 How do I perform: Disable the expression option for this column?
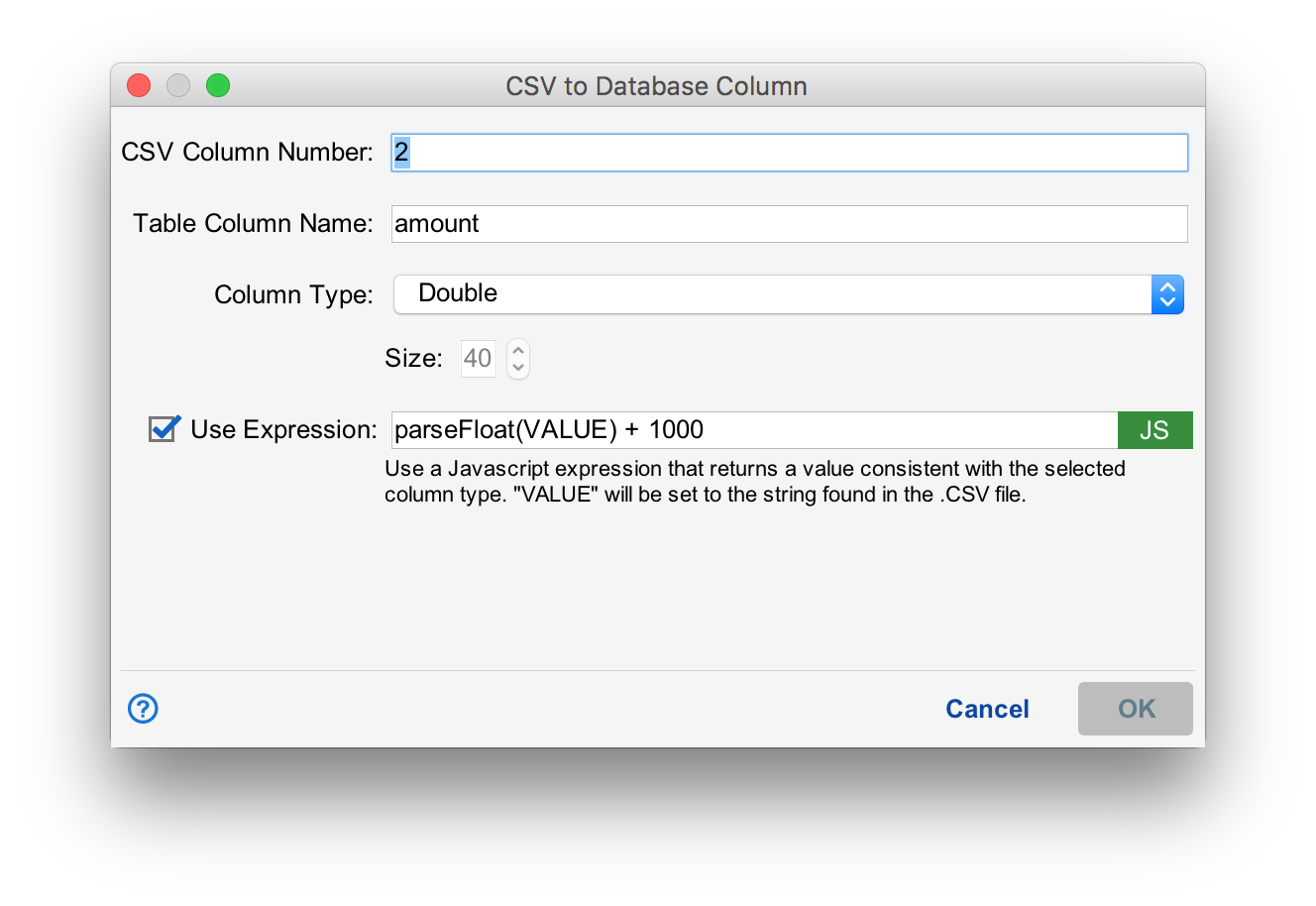click(163, 428)
